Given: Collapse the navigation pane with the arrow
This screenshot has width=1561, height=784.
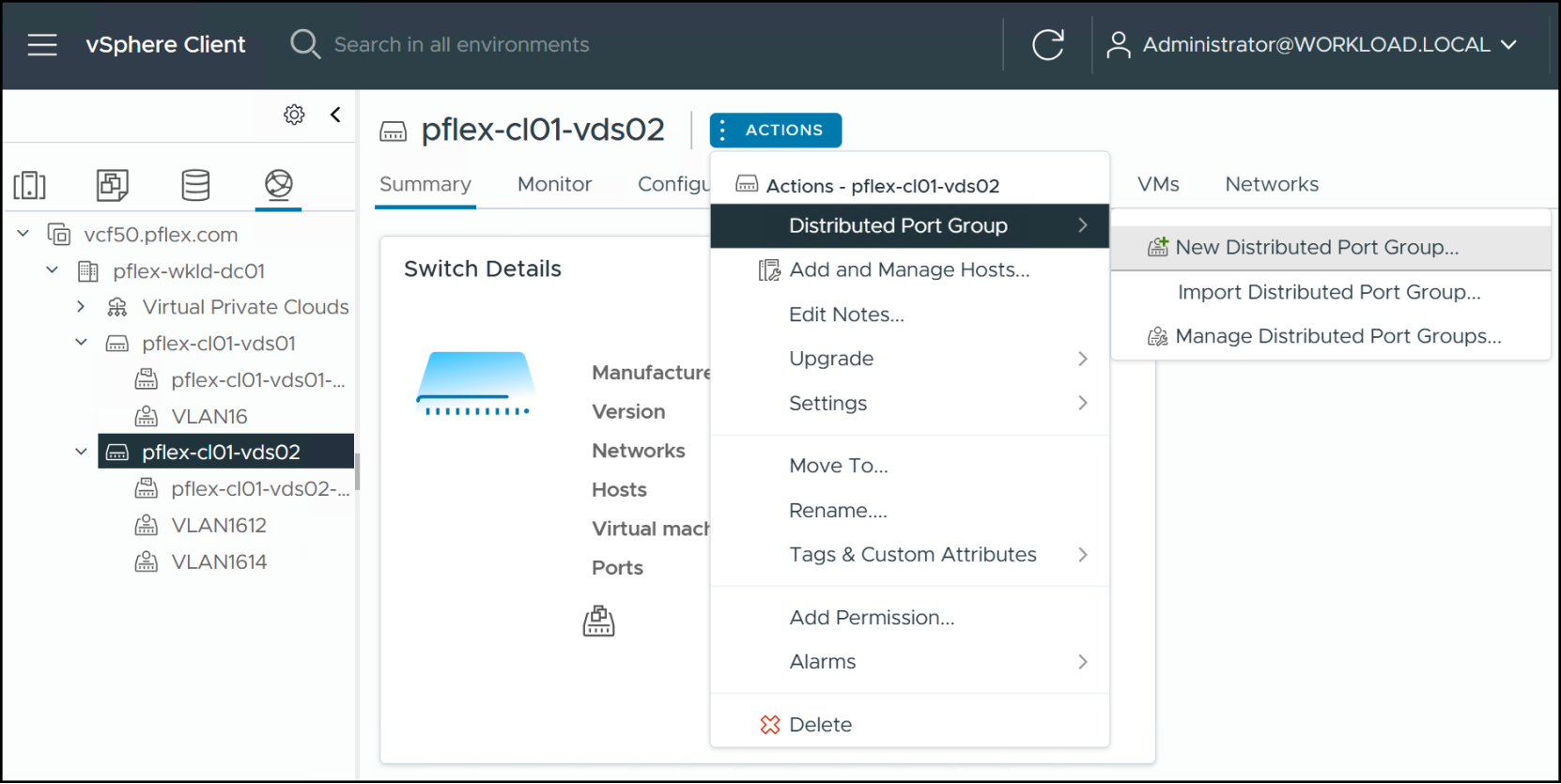Looking at the screenshot, I should point(335,115).
